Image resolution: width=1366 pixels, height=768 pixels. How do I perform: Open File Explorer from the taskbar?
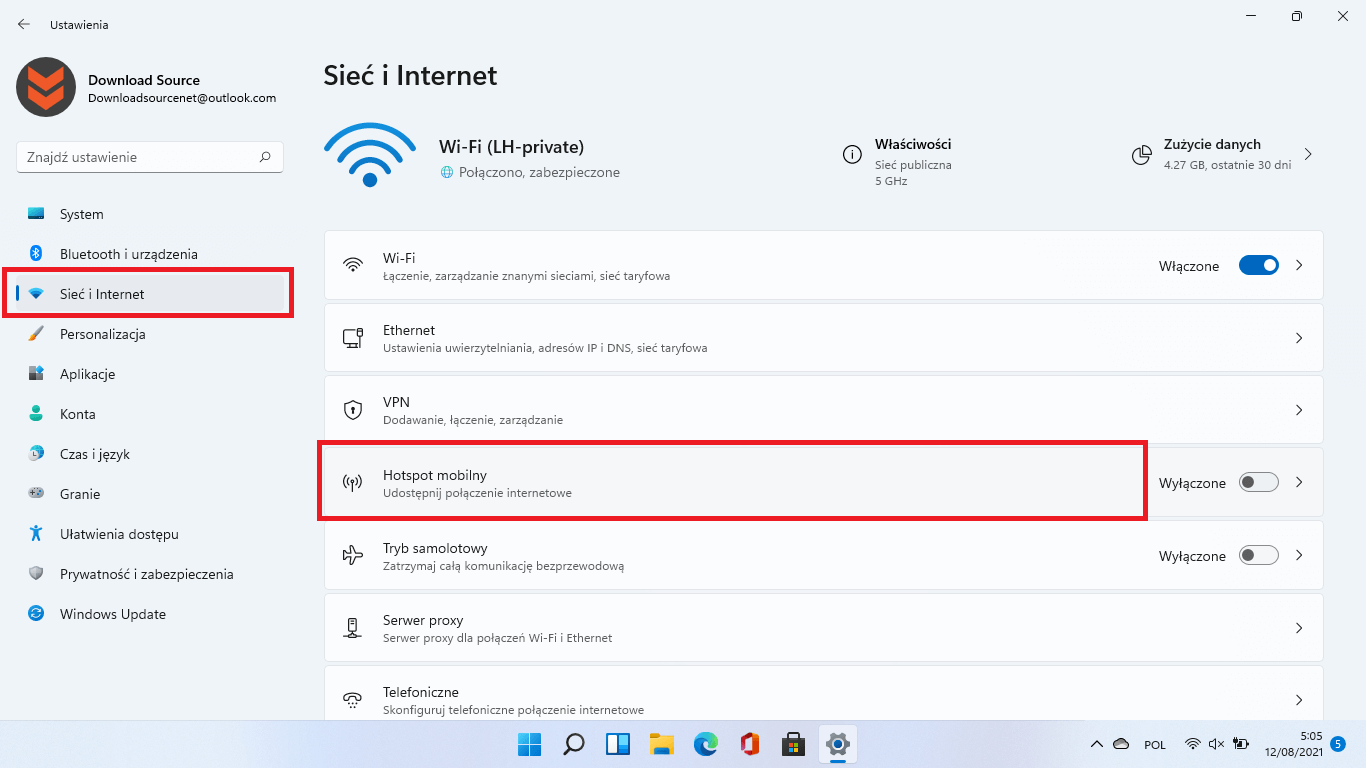pos(661,744)
